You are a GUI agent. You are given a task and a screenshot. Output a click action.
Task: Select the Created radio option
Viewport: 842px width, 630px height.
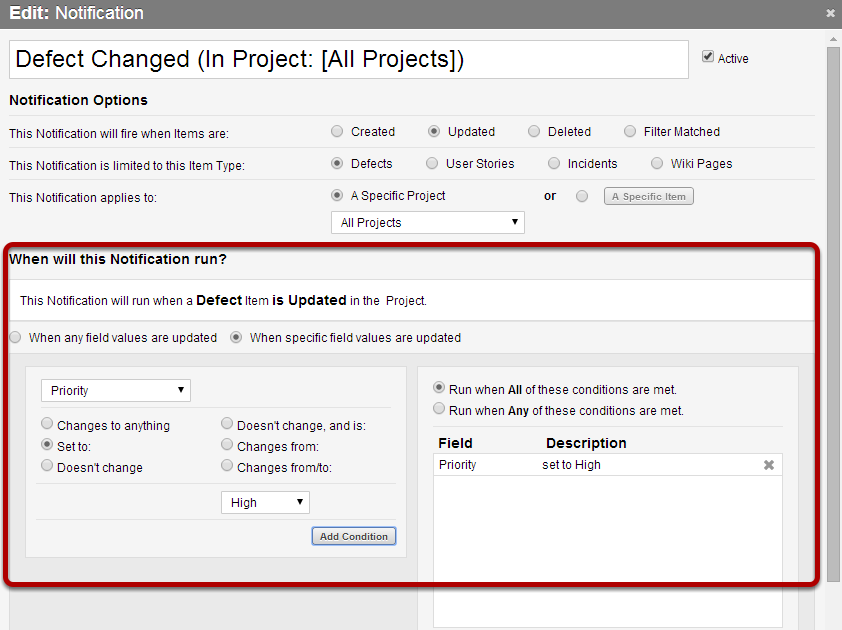tap(337, 132)
